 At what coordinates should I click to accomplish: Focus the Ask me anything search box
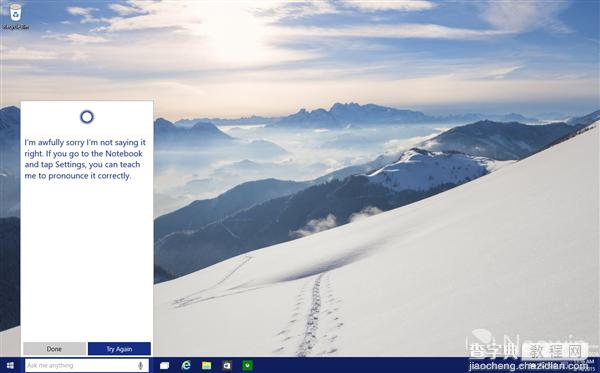coord(87,365)
